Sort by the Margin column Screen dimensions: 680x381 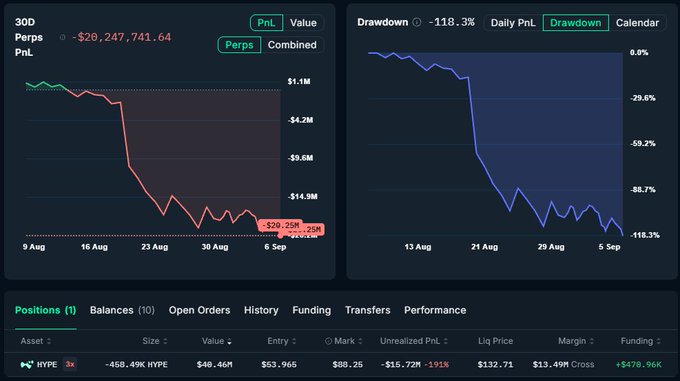click(x=575, y=341)
